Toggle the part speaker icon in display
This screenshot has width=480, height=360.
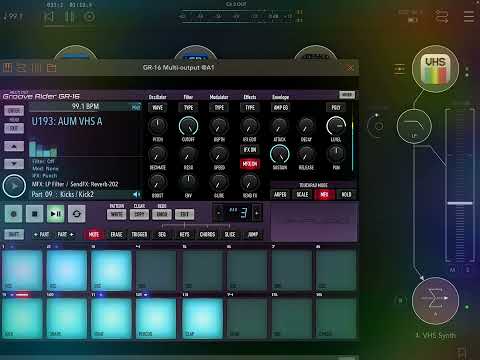(136, 194)
